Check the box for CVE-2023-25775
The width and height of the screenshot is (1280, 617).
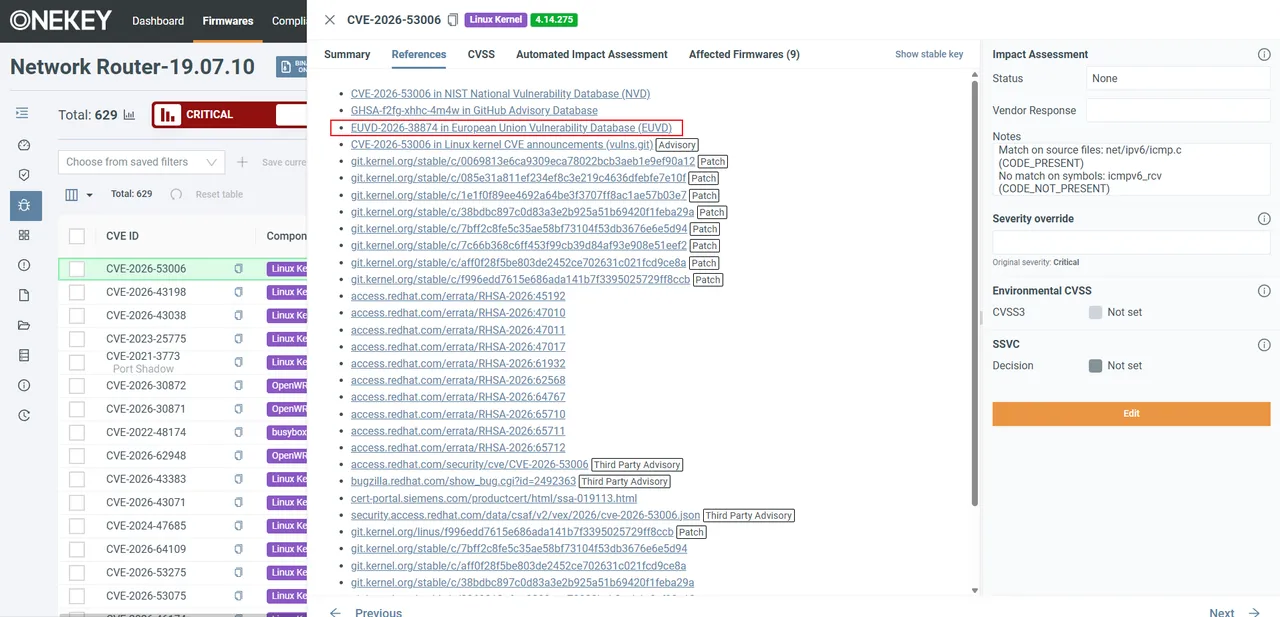[x=77, y=339]
